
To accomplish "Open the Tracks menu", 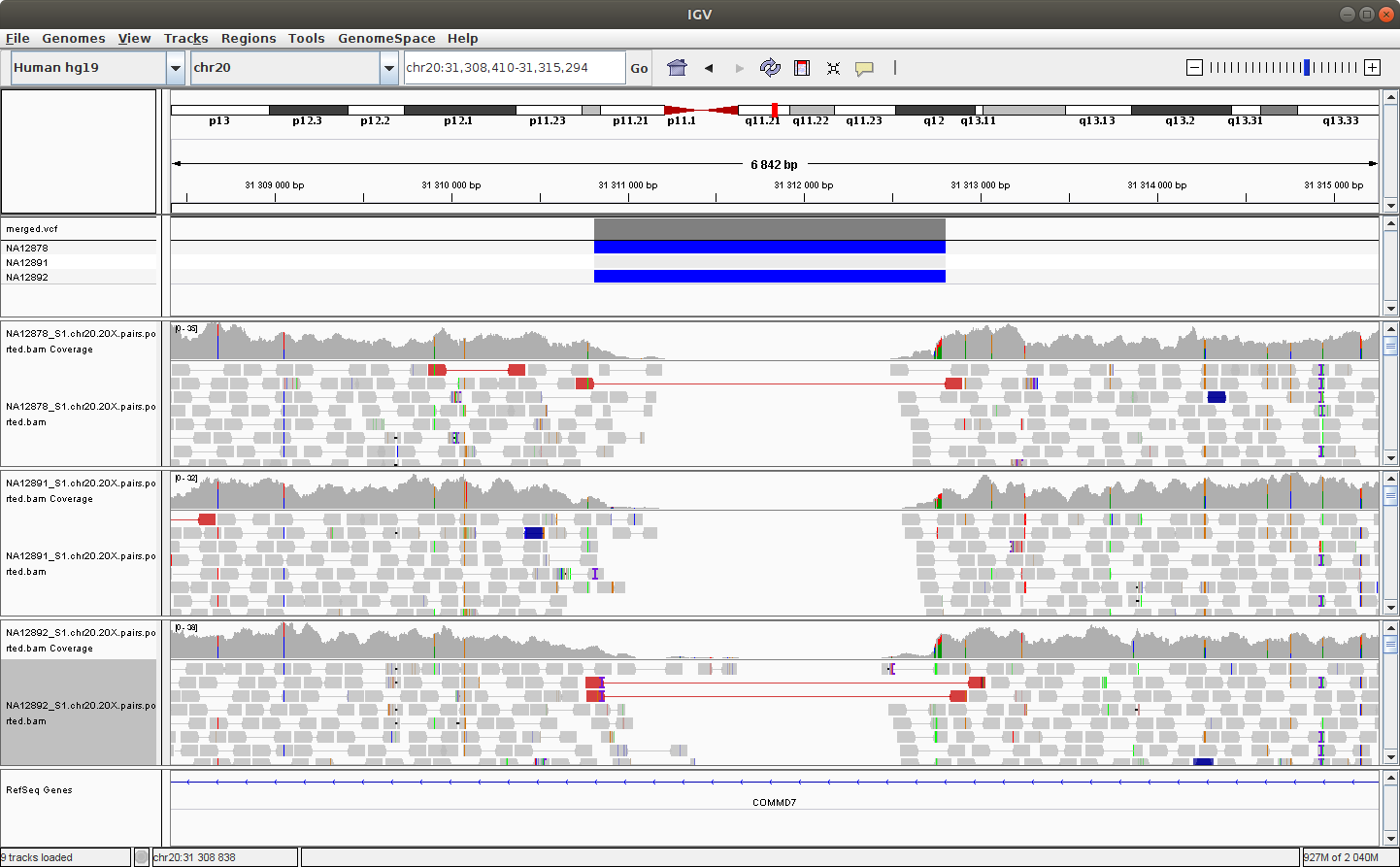I will click(x=185, y=39).
